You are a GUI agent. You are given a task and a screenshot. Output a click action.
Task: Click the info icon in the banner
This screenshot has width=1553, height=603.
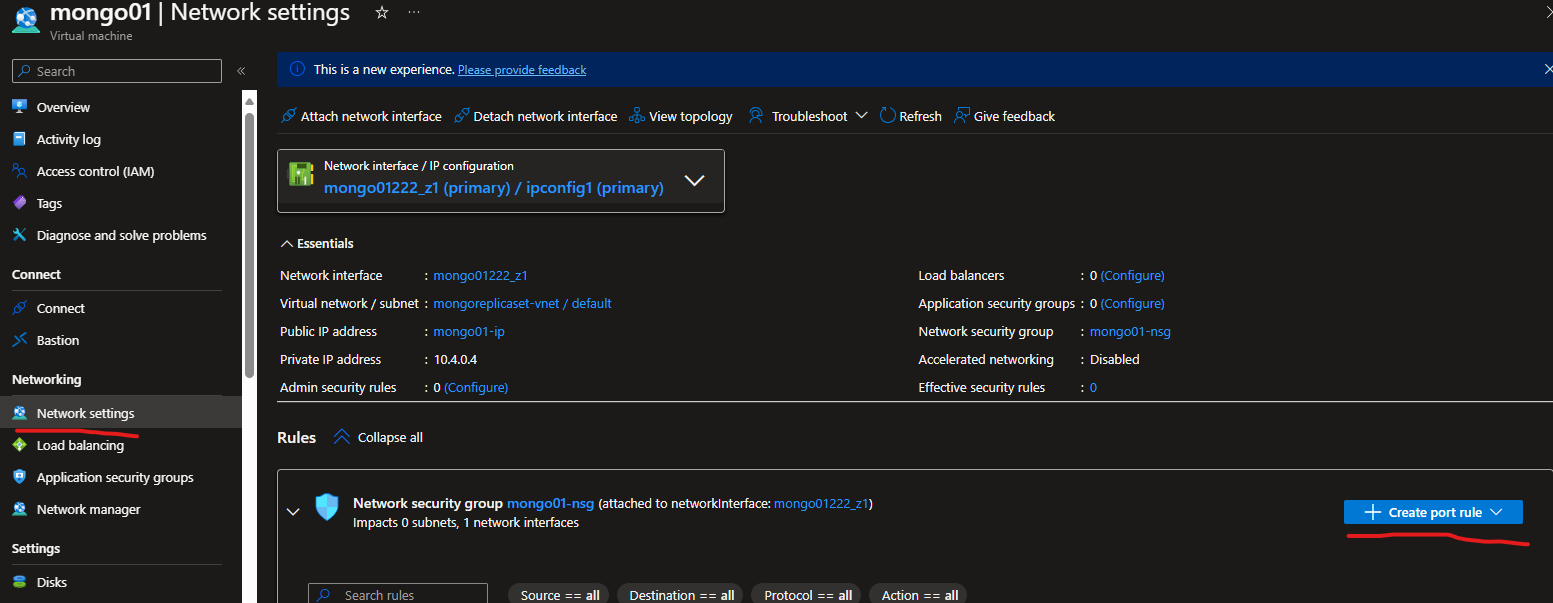[297, 69]
